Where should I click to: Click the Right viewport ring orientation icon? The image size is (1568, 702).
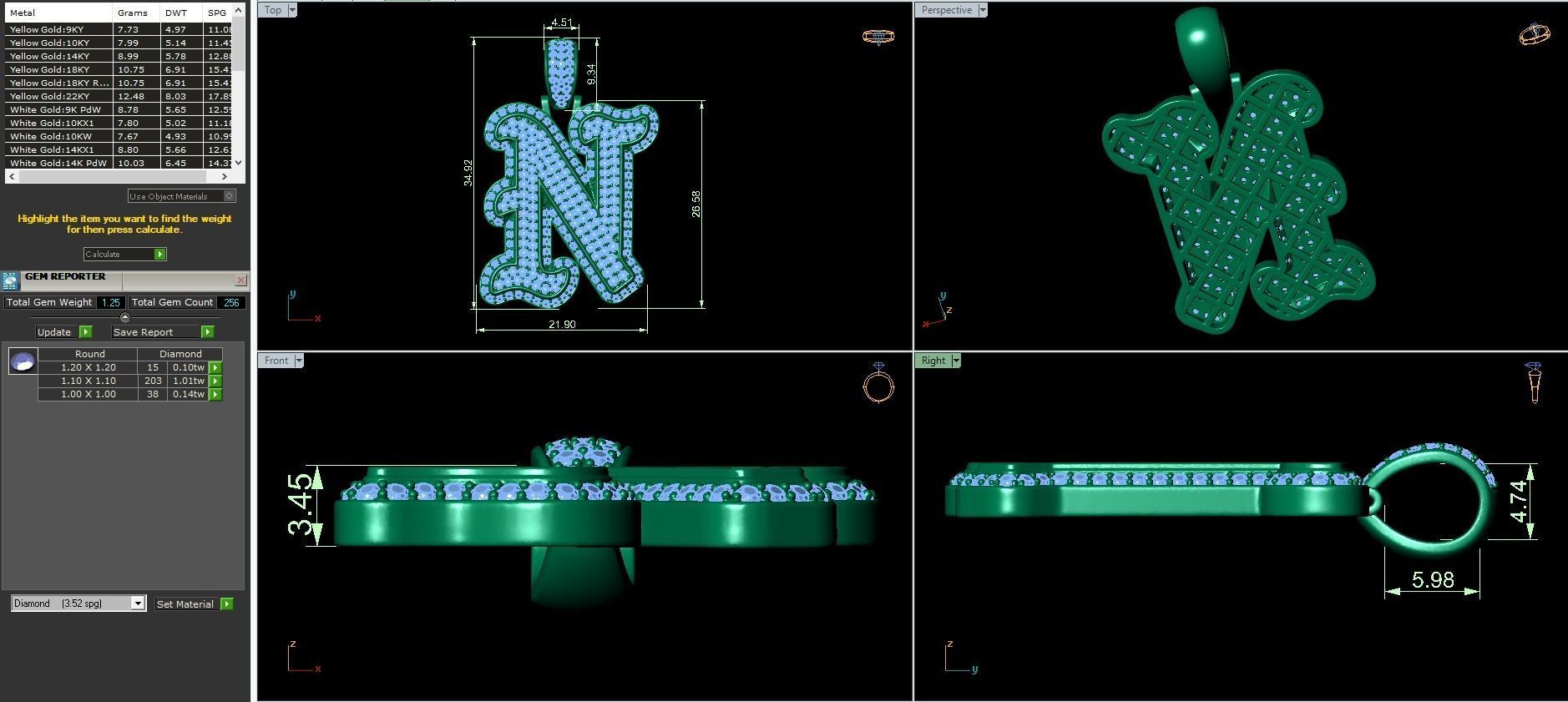pos(1534,383)
